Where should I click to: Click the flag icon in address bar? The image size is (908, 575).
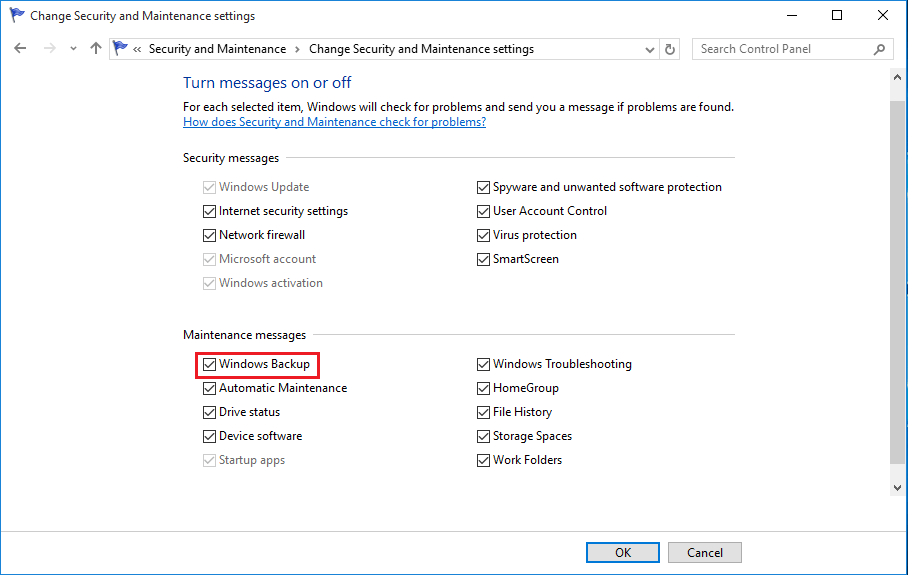121,49
